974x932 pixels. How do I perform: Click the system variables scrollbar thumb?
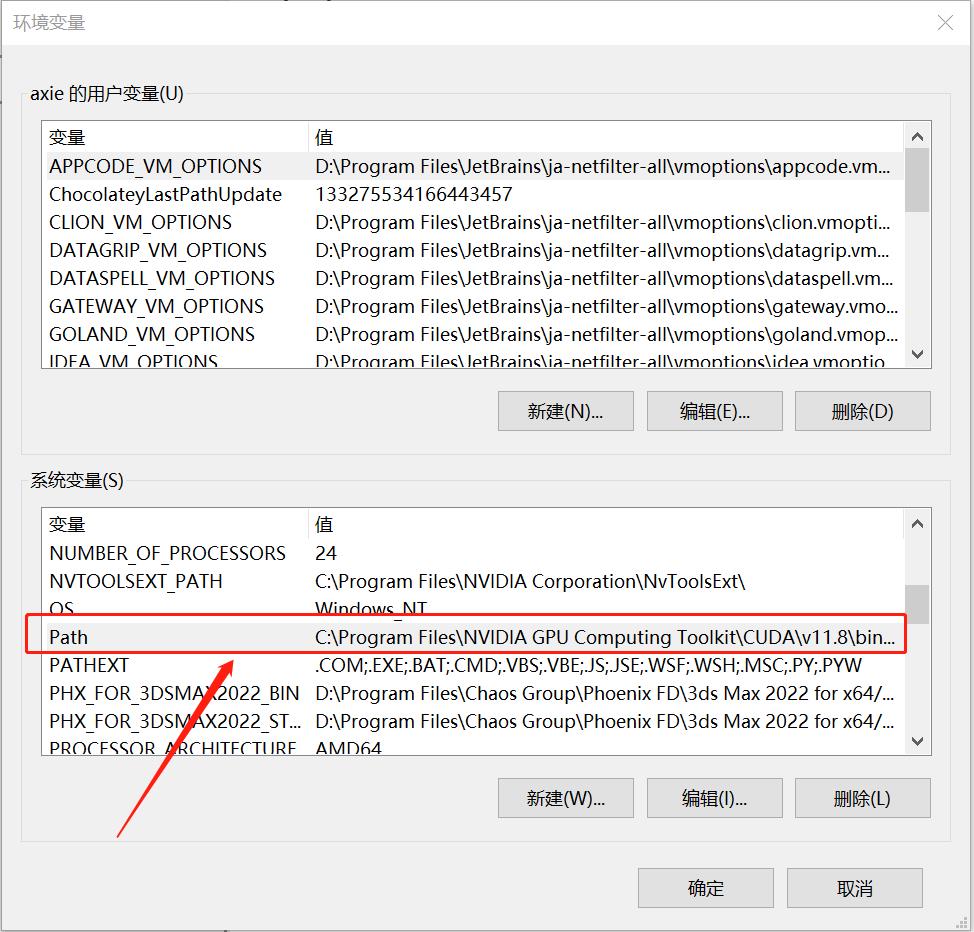pyautogui.click(x=917, y=604)
